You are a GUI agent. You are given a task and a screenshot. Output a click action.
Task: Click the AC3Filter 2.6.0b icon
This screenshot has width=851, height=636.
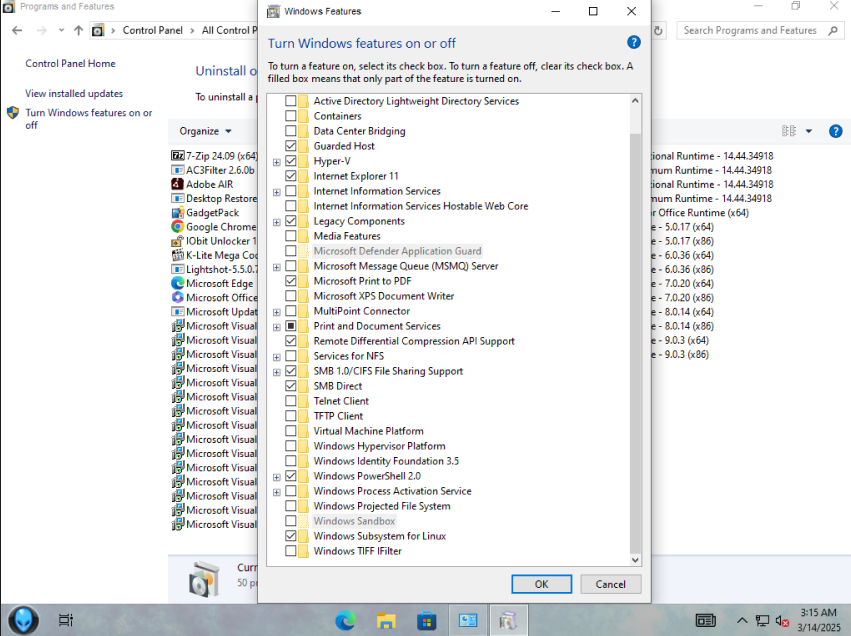[x=177, y=170]
